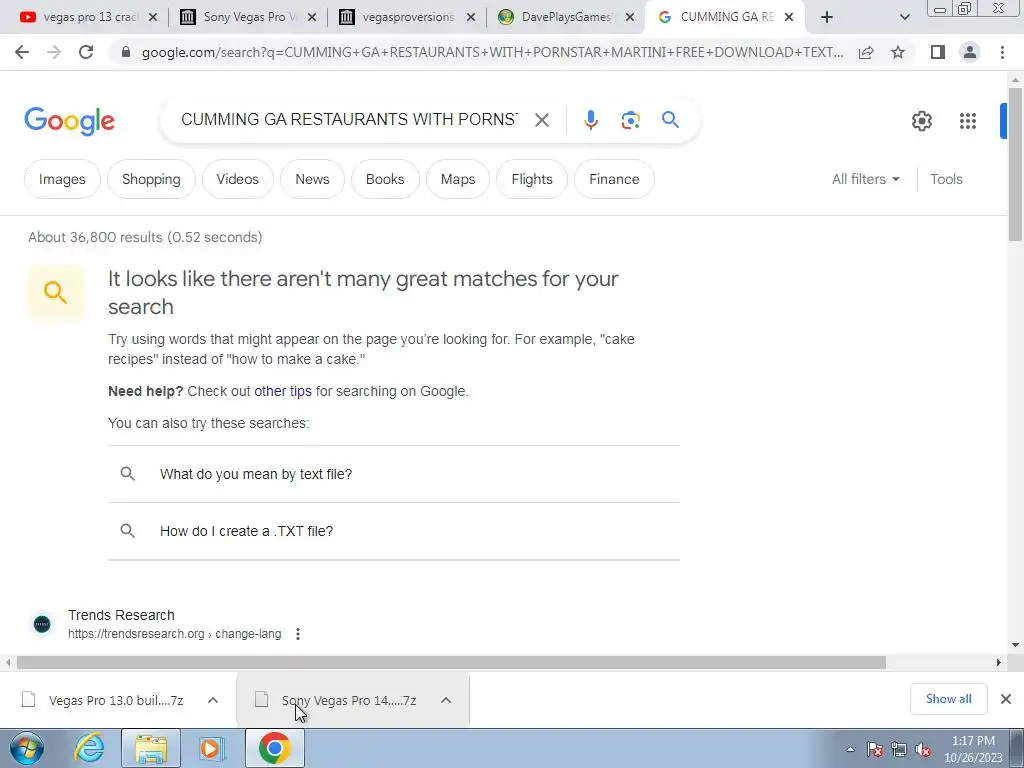Filter results by Finance
The height and width of the screenshot is (768, 1024).
(x=614, y=179)
